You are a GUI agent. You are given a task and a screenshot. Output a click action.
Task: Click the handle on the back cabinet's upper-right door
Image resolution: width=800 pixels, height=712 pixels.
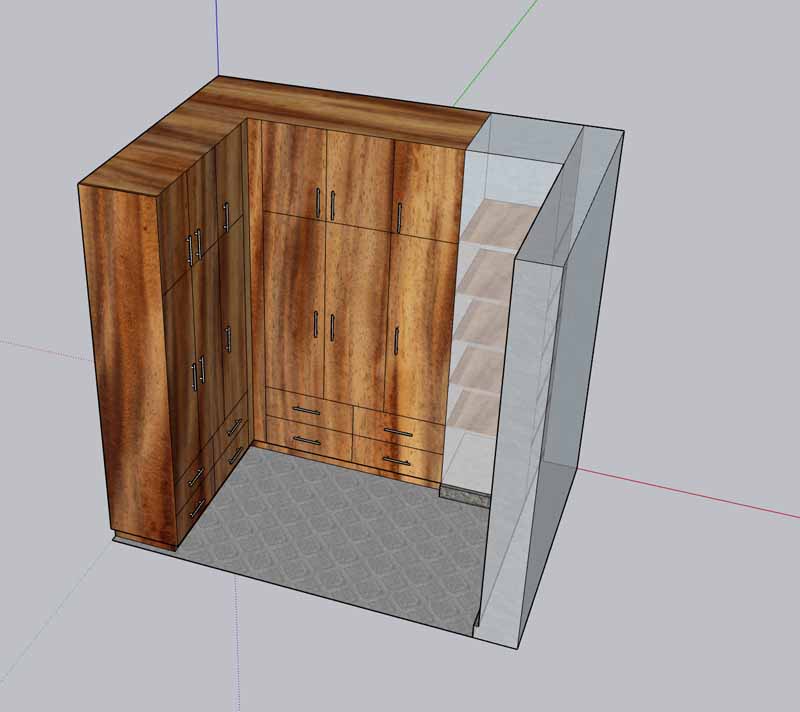tap(399, 217)
